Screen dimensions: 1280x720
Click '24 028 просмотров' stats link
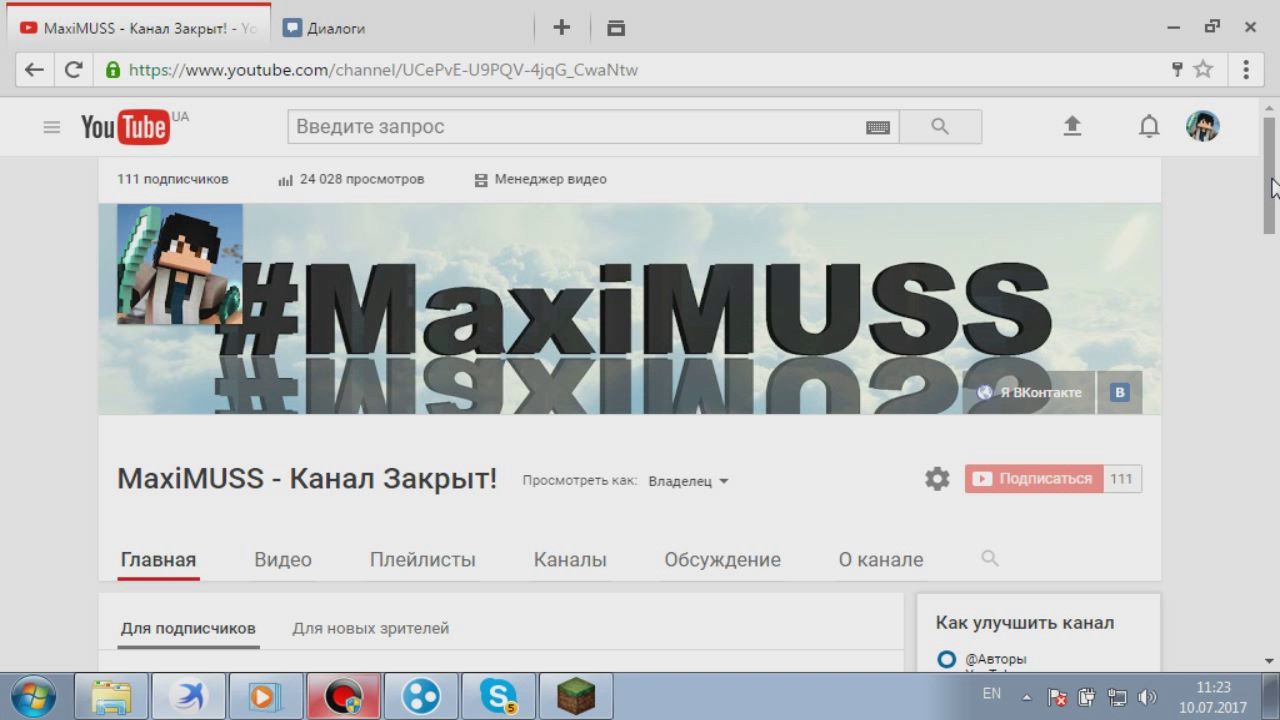[x=351, y=180]
